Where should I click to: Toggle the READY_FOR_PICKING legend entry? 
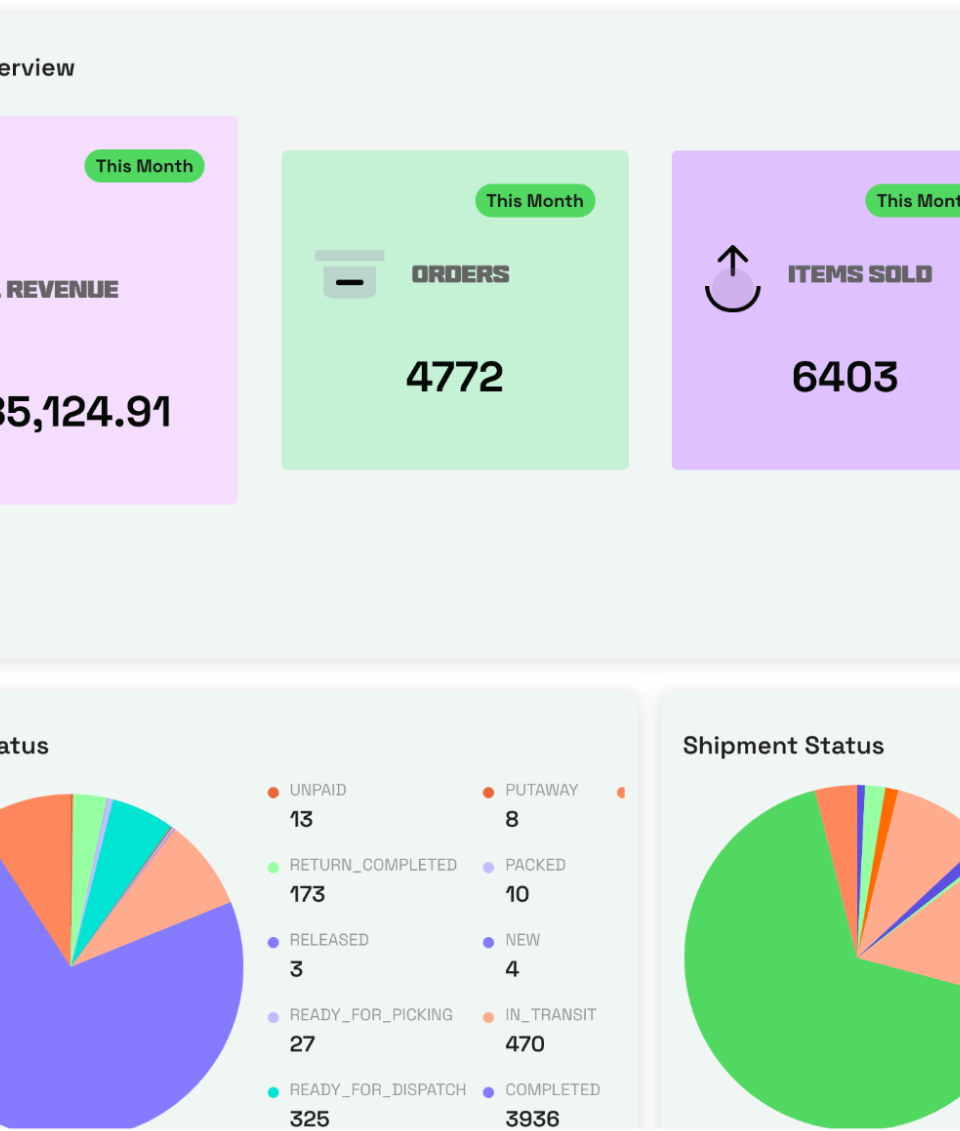370,1015
